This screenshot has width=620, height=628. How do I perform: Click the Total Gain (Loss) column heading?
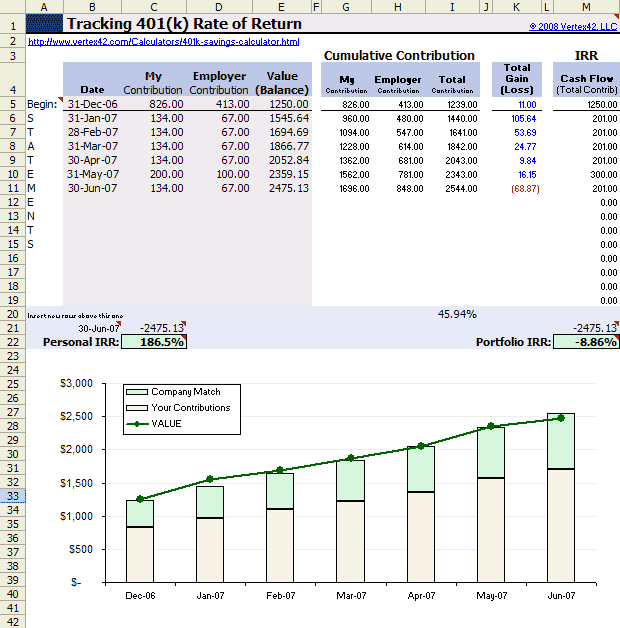click(x=517, y=79)
